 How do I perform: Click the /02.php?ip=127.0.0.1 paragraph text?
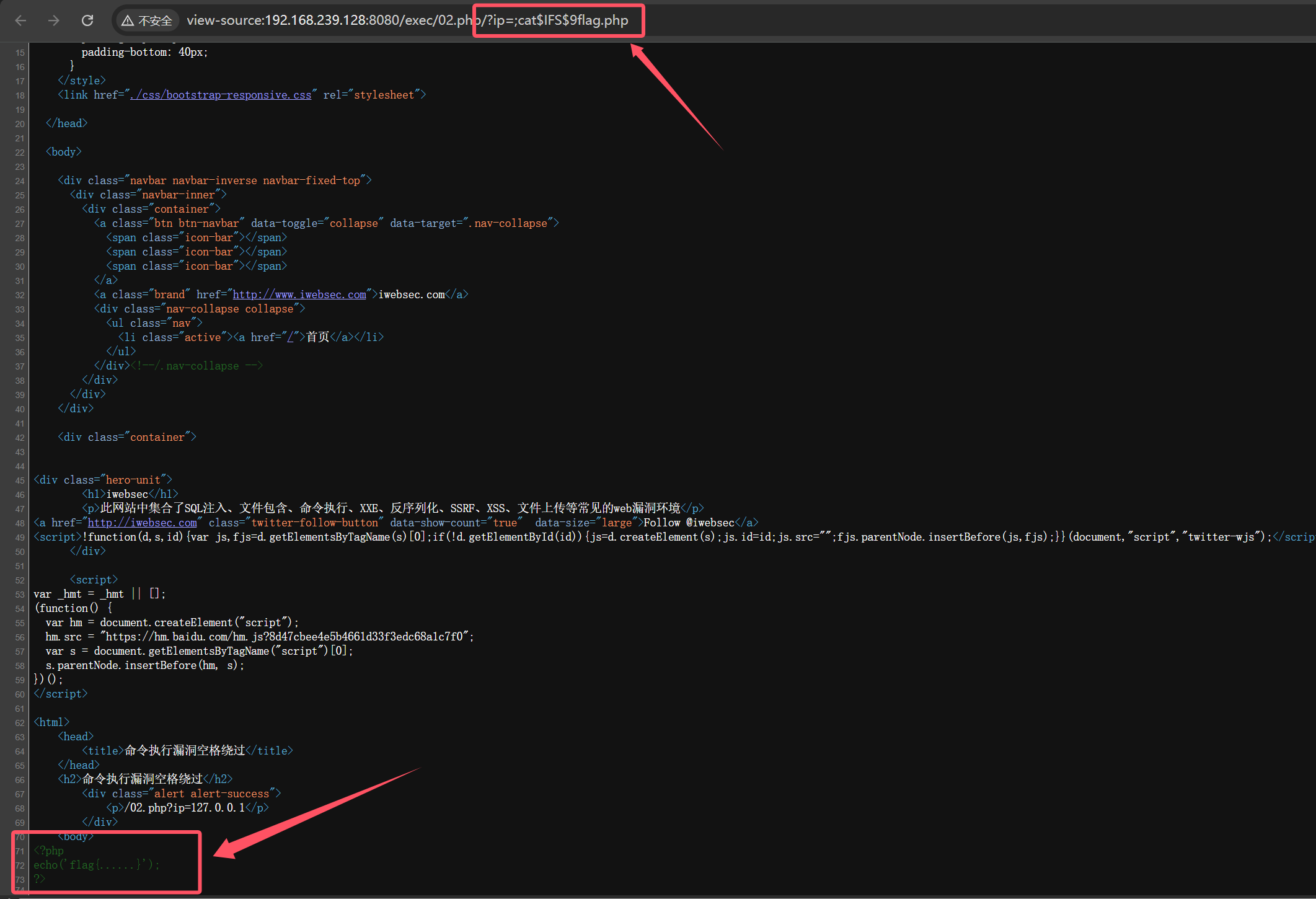click(x=185, y=808)
